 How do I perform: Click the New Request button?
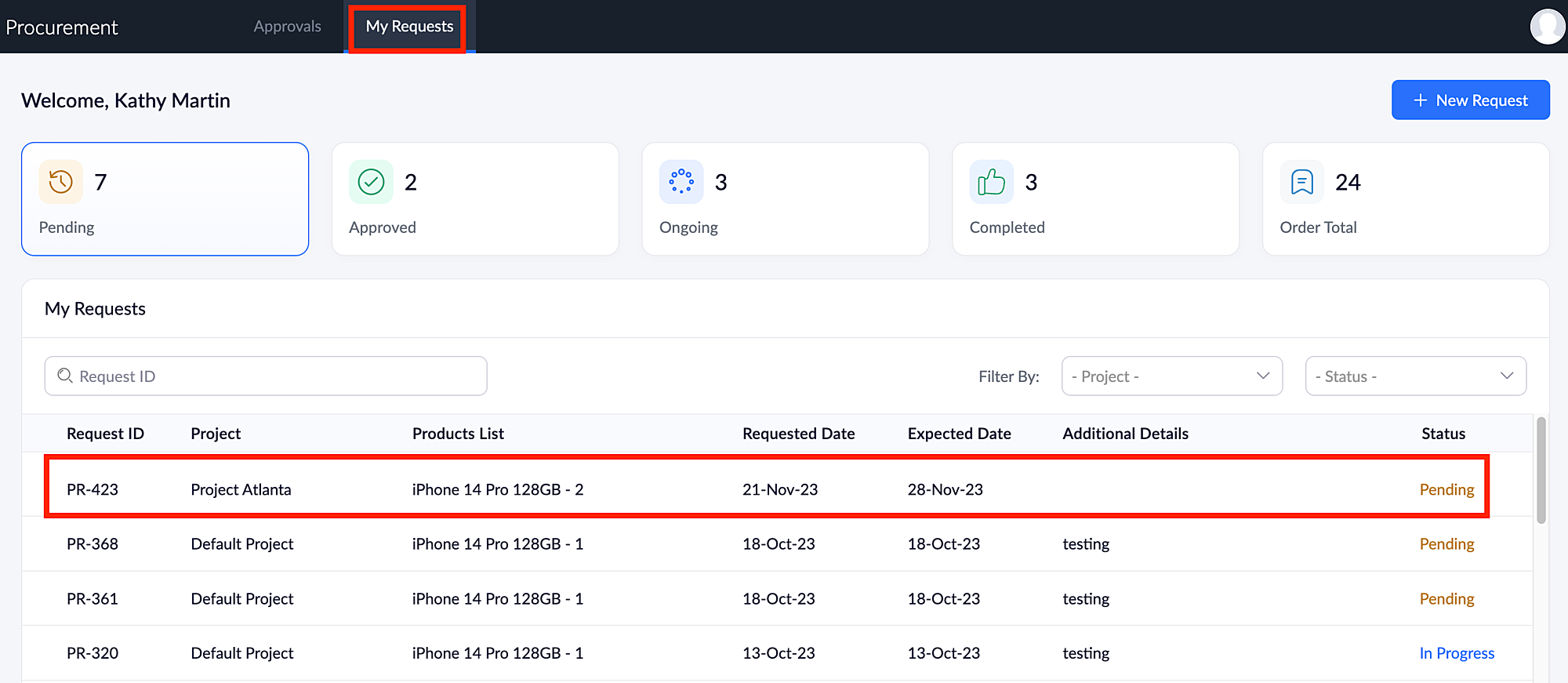coord(1471,100)
